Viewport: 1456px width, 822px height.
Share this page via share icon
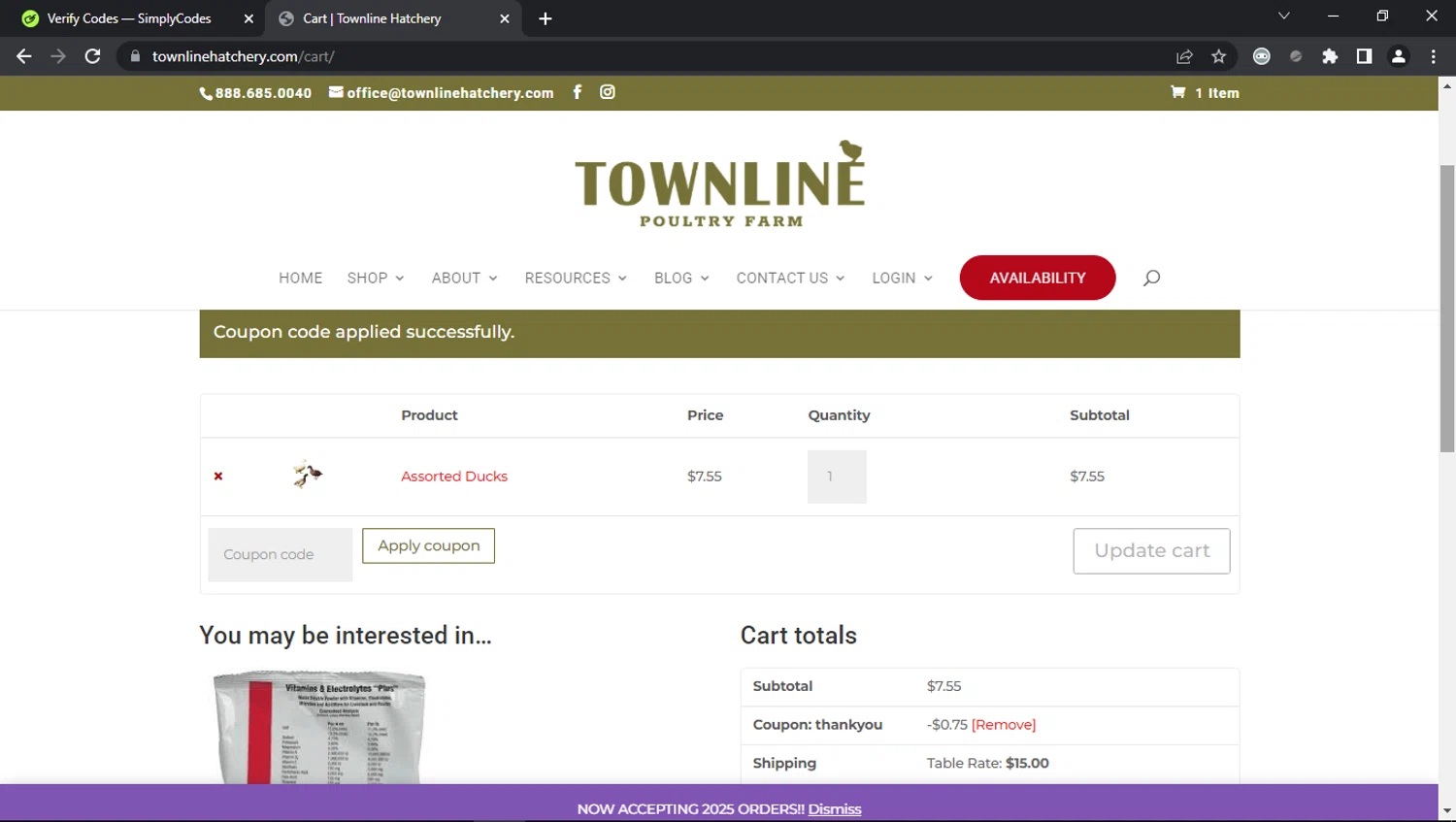click(x=1184, y=56)
